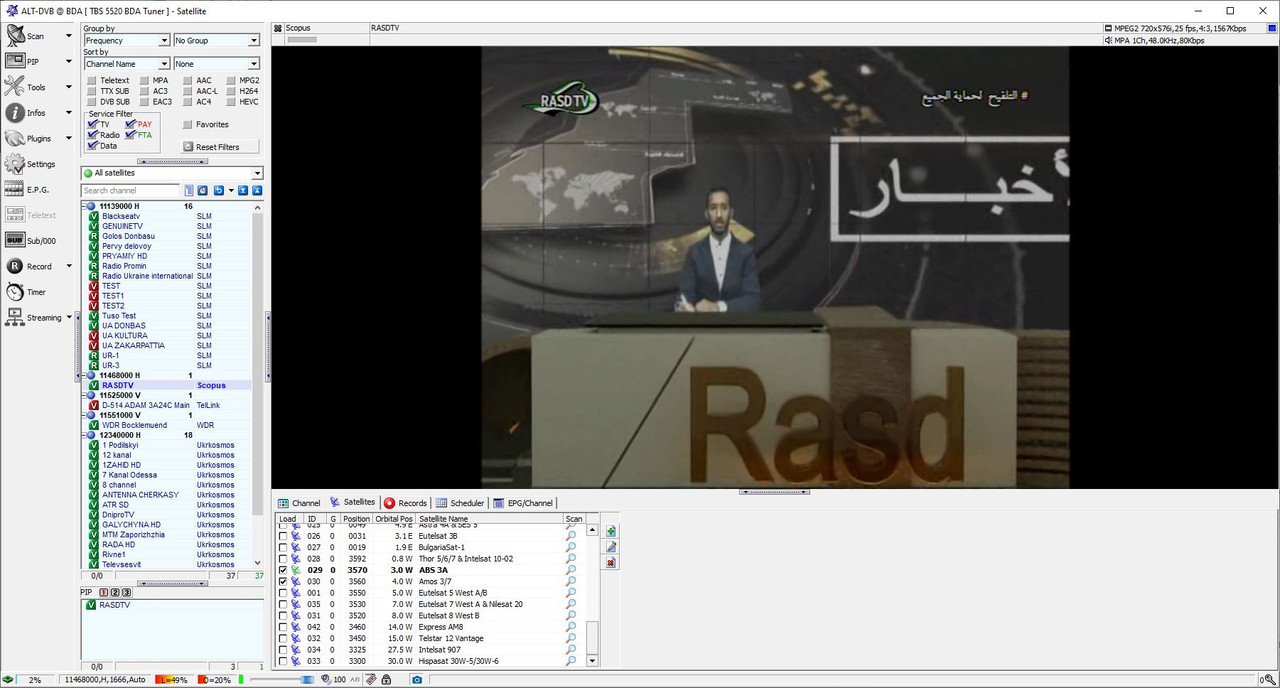Expand the Record dropdown arrow
Screen dimensions: 1280x688
coord(69,266)
